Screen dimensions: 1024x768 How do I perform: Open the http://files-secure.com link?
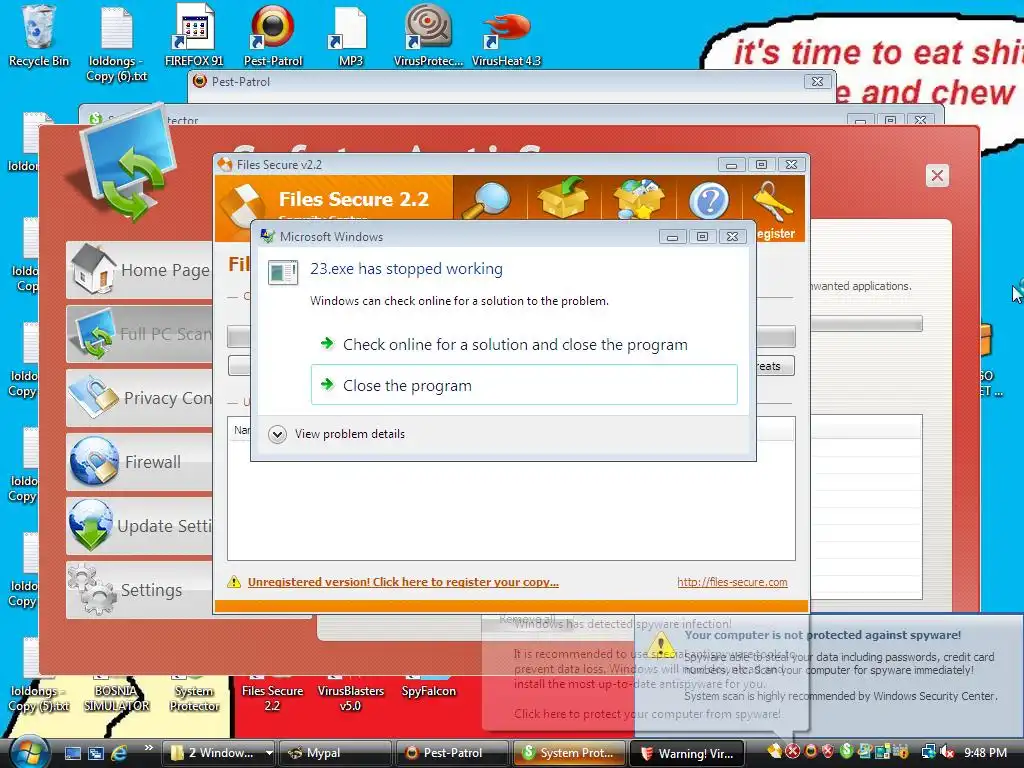tap(732, 582)
